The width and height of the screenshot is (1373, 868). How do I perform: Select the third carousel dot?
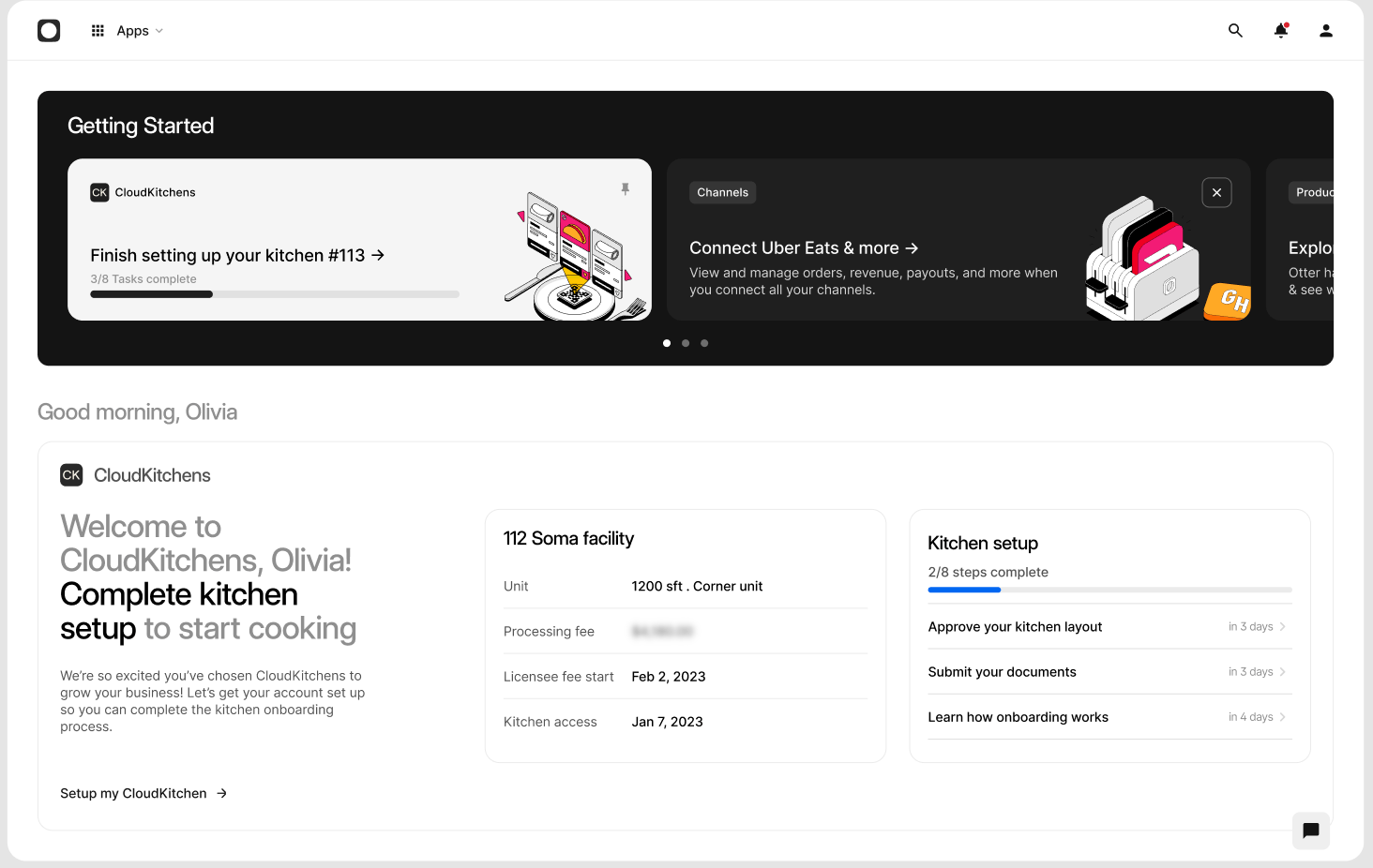pos(704,343)
